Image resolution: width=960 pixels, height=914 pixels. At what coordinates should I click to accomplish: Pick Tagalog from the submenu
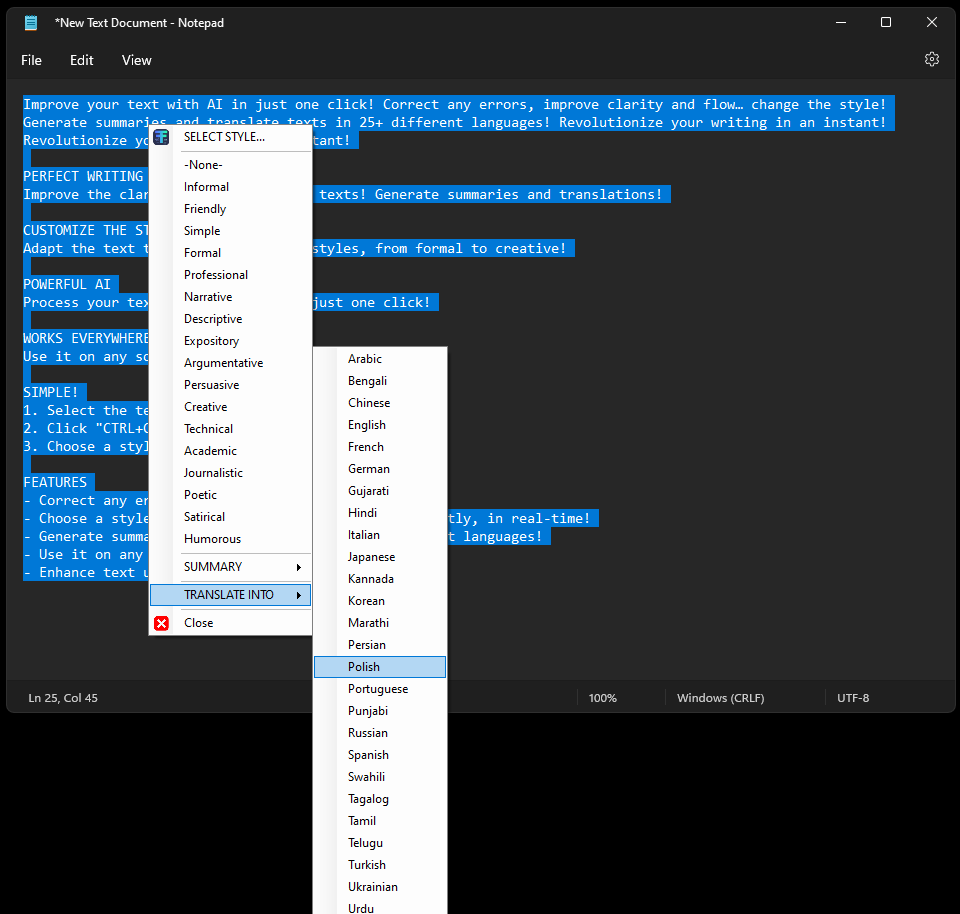[380, 800]
